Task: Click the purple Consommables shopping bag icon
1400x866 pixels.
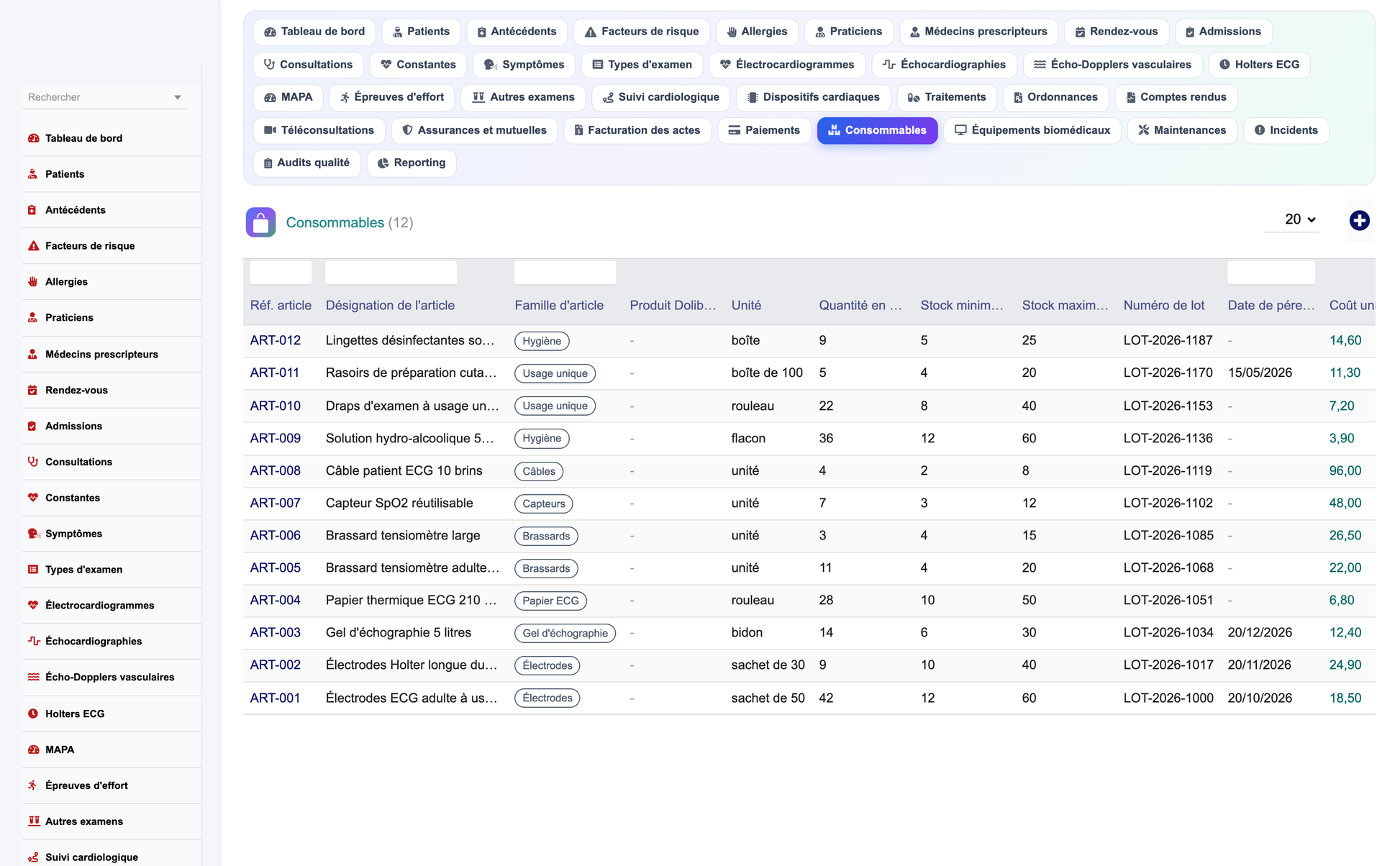Action: pyautogui.click(x=260, y=222)
